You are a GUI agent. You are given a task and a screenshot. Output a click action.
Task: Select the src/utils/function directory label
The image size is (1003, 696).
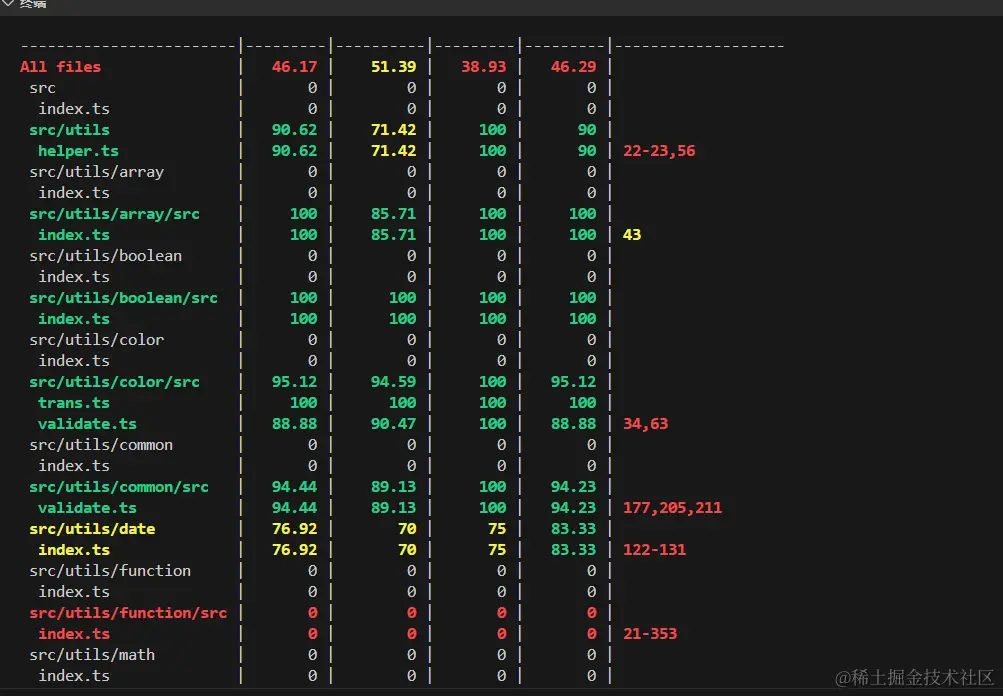click(110, 571)
